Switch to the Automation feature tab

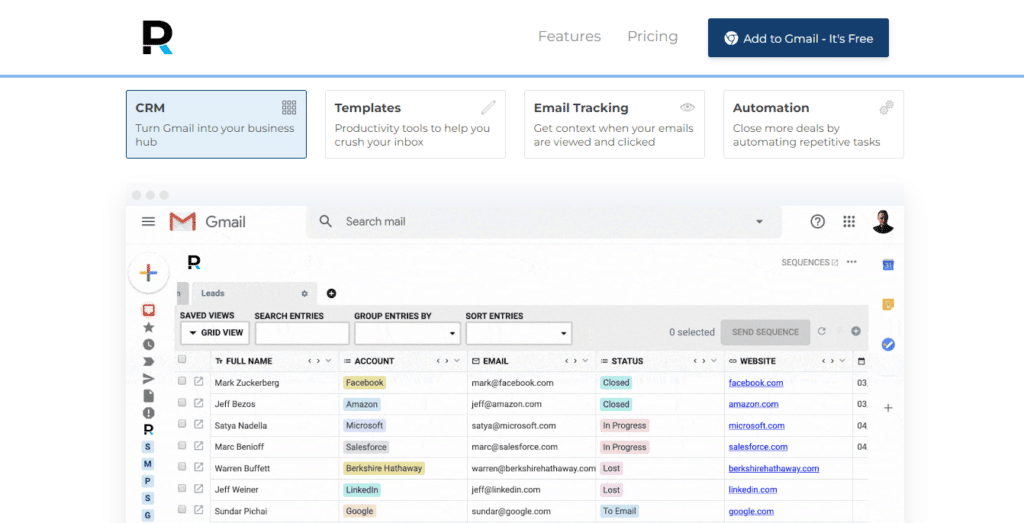coord(812,124)
